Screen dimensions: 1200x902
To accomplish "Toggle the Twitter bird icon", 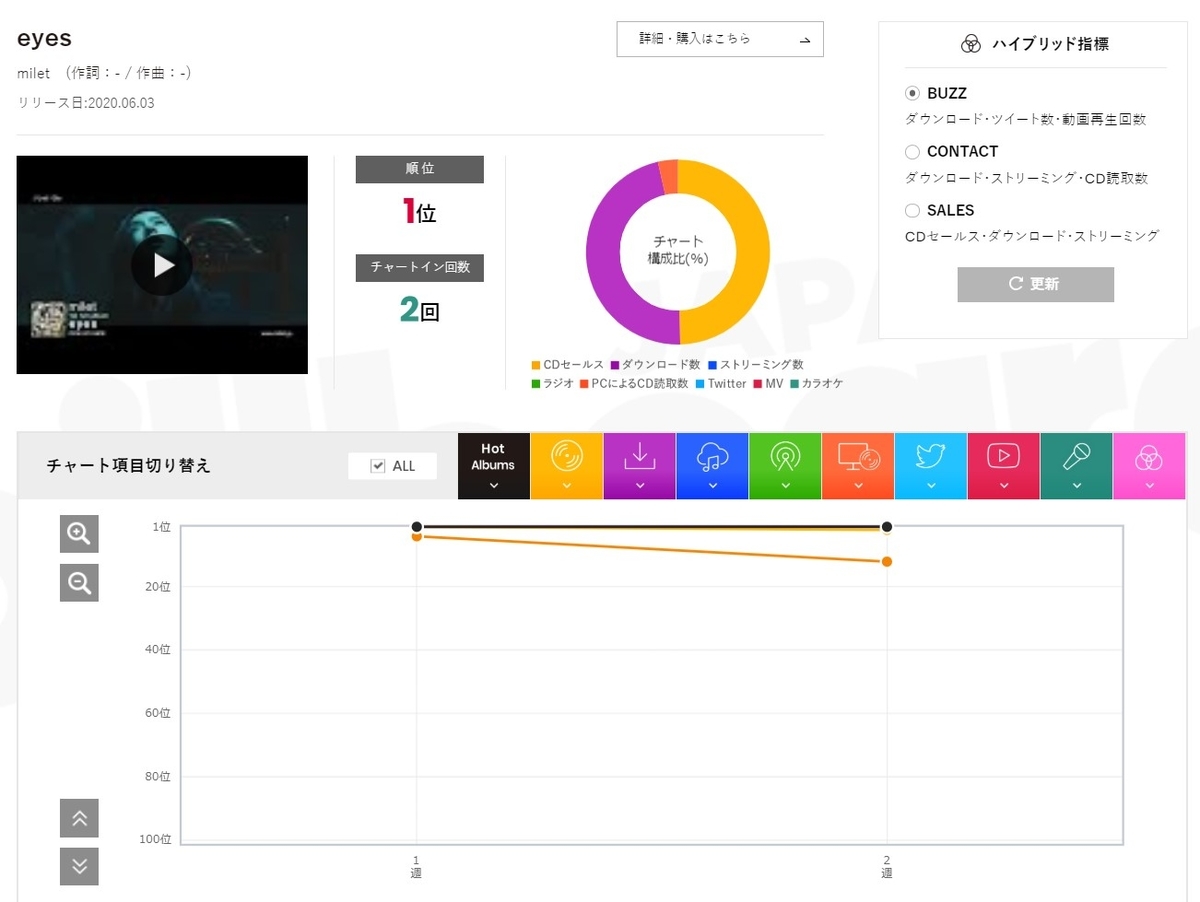I will (x=931, y=466).
